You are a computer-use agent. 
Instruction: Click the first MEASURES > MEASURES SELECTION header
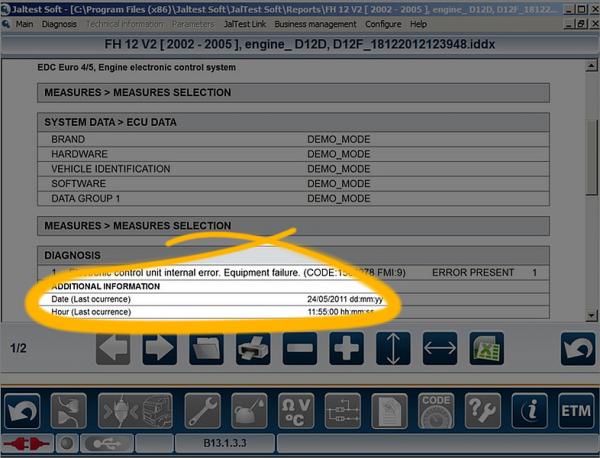click(x=293, y=93)
